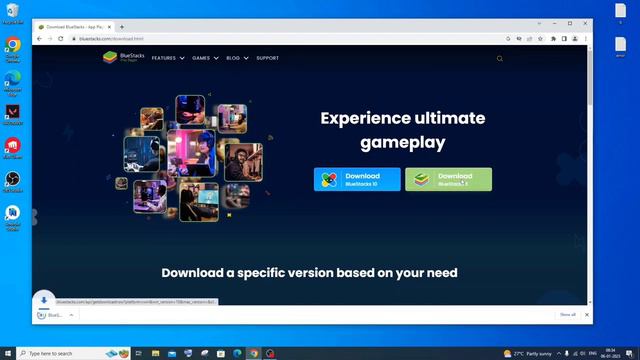640x360 pixels.
Task: Click the Download BlueStacks 10 button
Action: [357, 179]
